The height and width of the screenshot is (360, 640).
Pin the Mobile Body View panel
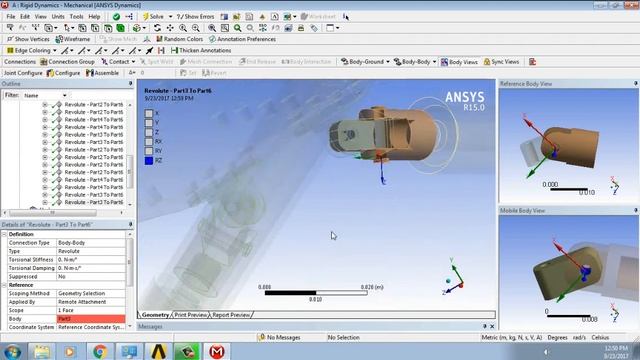pyautogui.click(x=636, y=210)
